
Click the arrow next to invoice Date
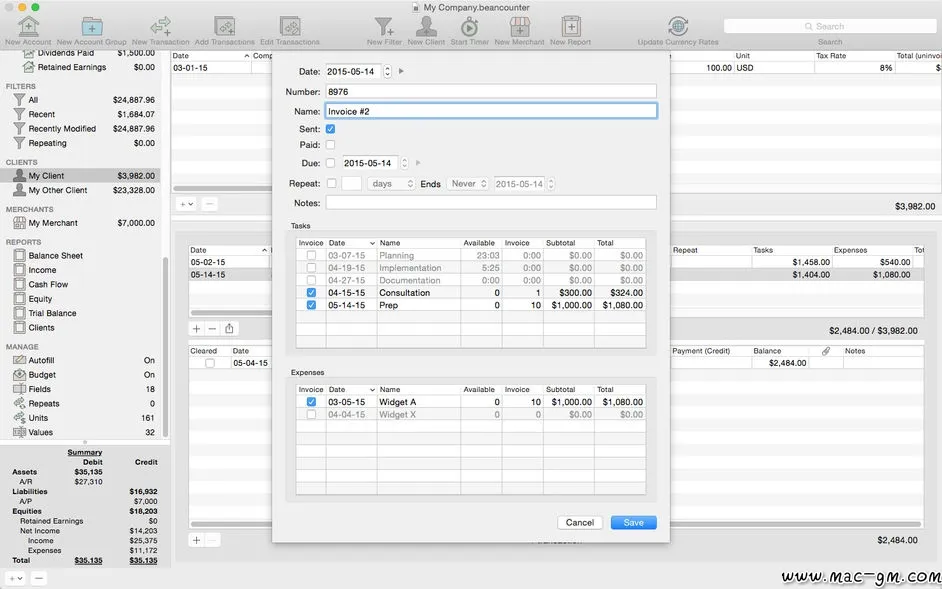(401, 72)
